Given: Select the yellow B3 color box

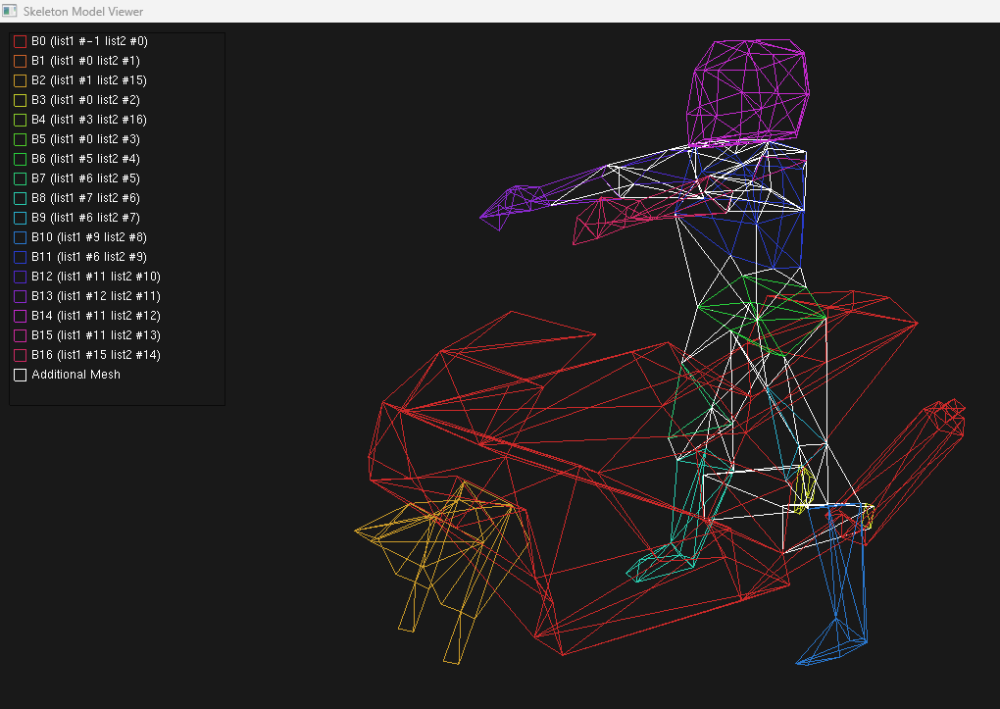Looking at the screenshot, I should [x=20, y=100].
